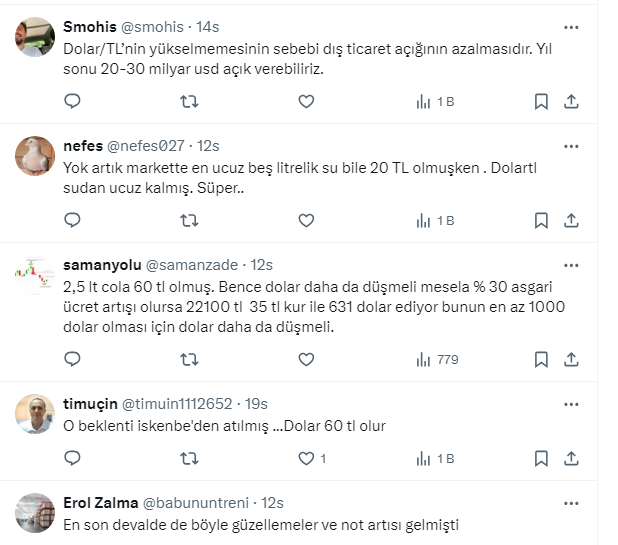Open Smohis's profile avatar
This screenshot has width=618, height=545.
pos(35,37)
